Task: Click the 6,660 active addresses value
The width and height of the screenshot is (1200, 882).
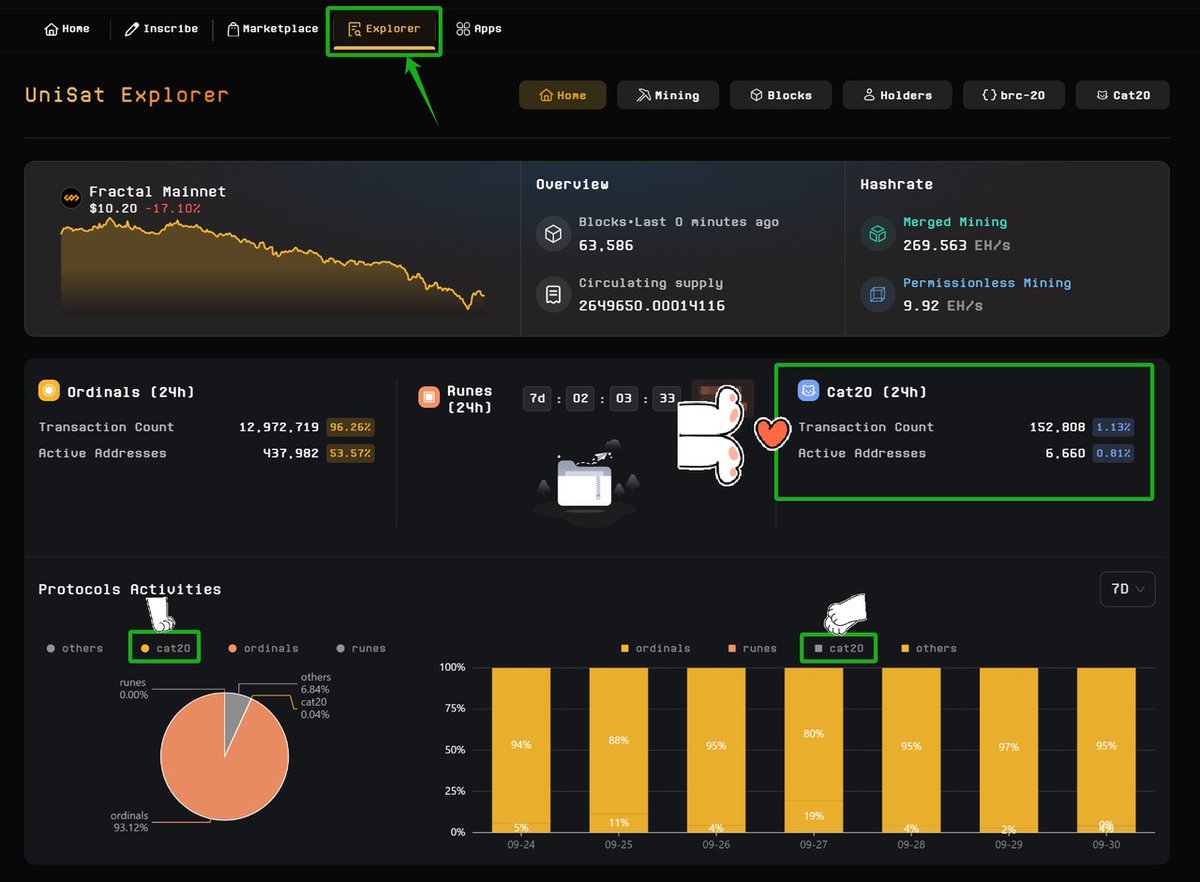Action: (x=1066, y=453)
